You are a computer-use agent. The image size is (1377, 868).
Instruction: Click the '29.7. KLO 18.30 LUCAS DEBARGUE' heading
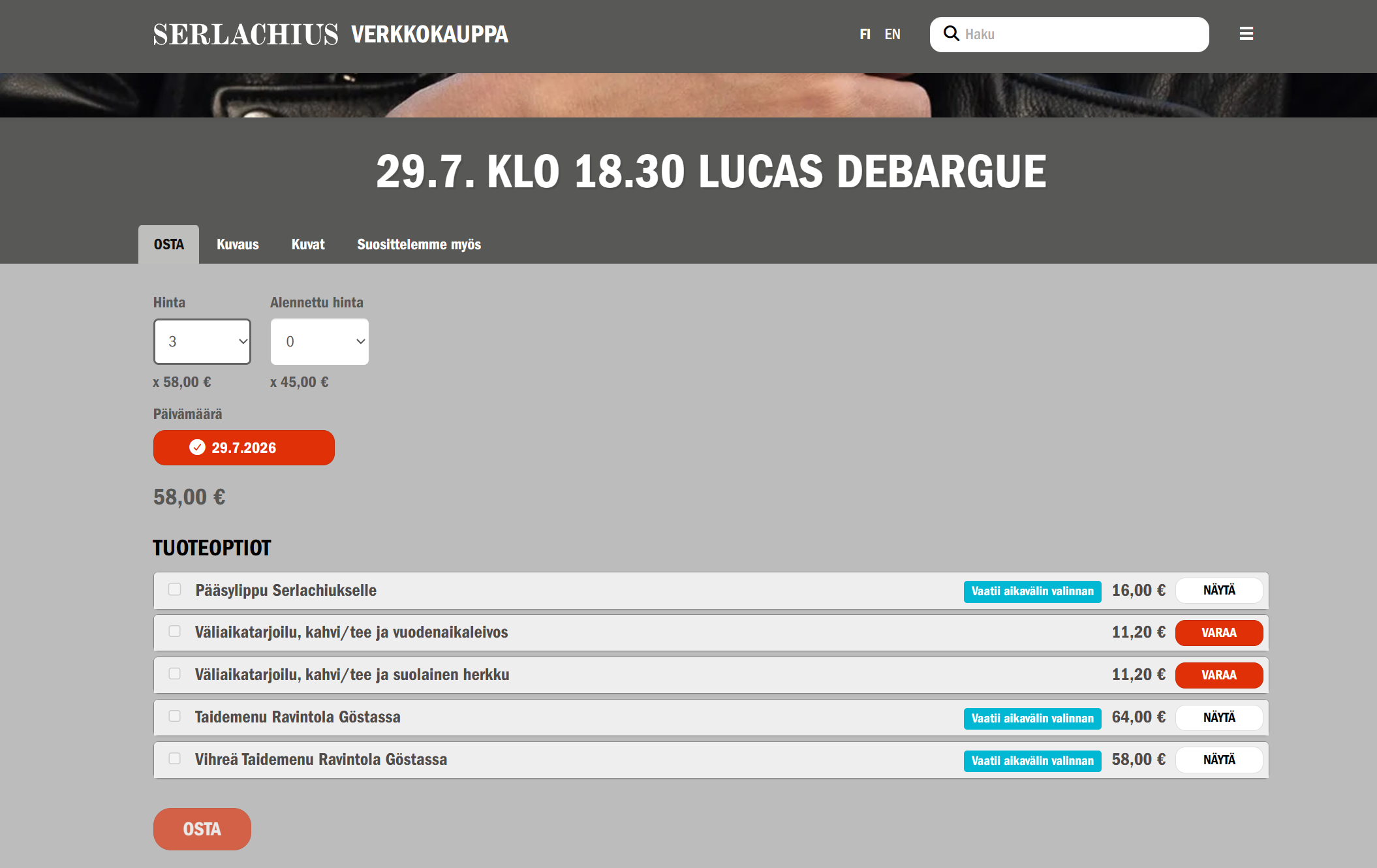pos(711,172)
